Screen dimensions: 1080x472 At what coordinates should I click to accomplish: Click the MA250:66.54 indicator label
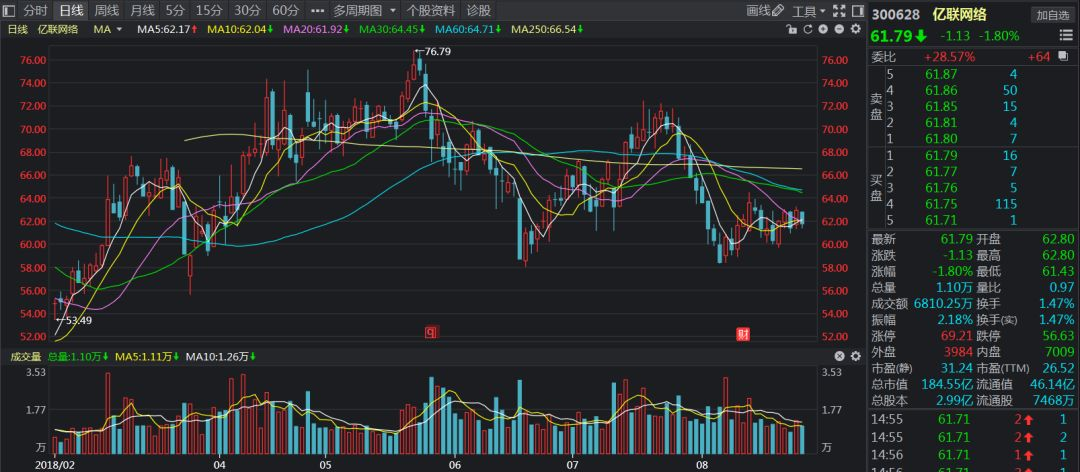click(548, 29)
